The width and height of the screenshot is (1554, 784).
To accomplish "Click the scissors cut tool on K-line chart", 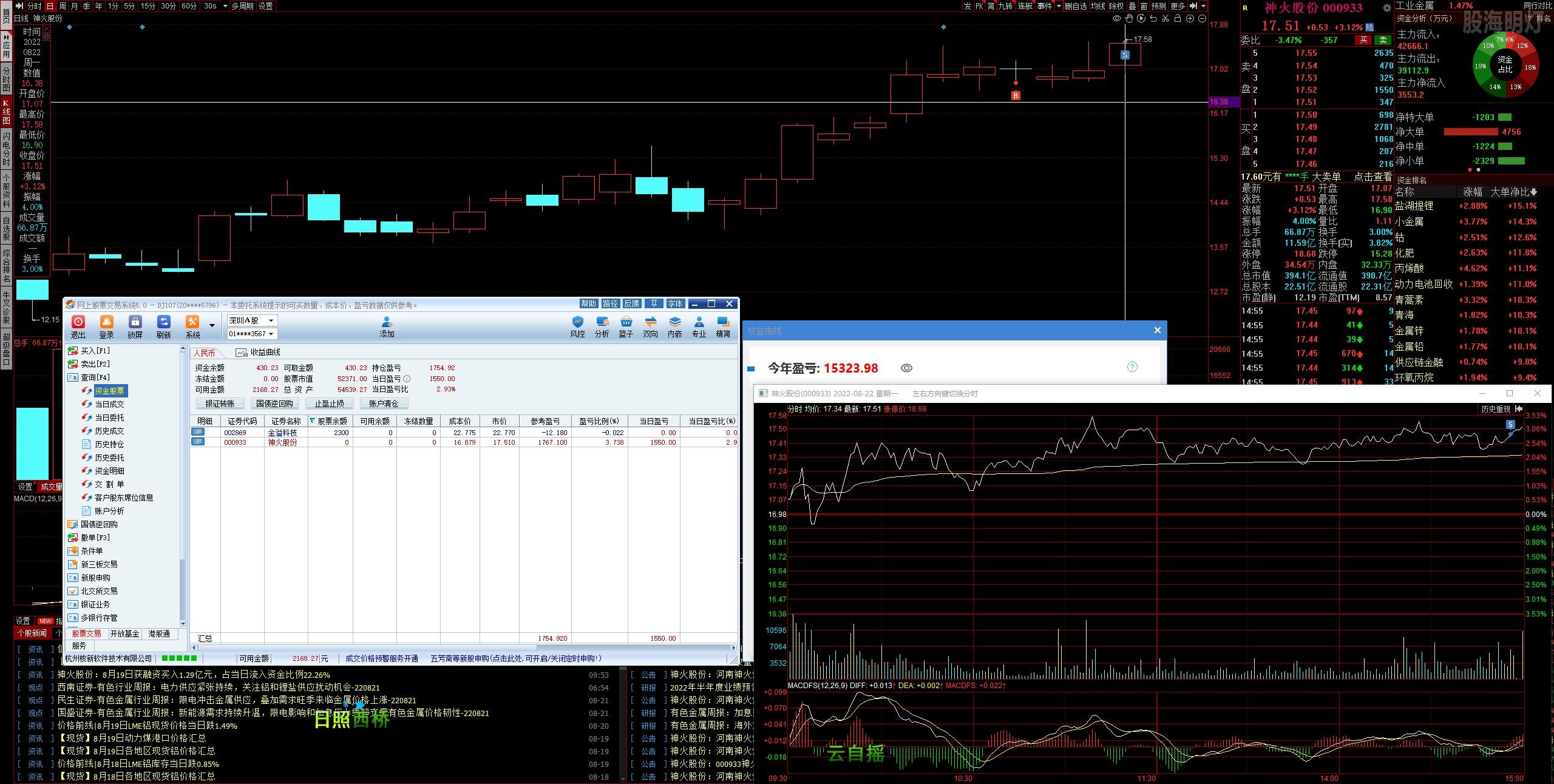I will 1165,19.
